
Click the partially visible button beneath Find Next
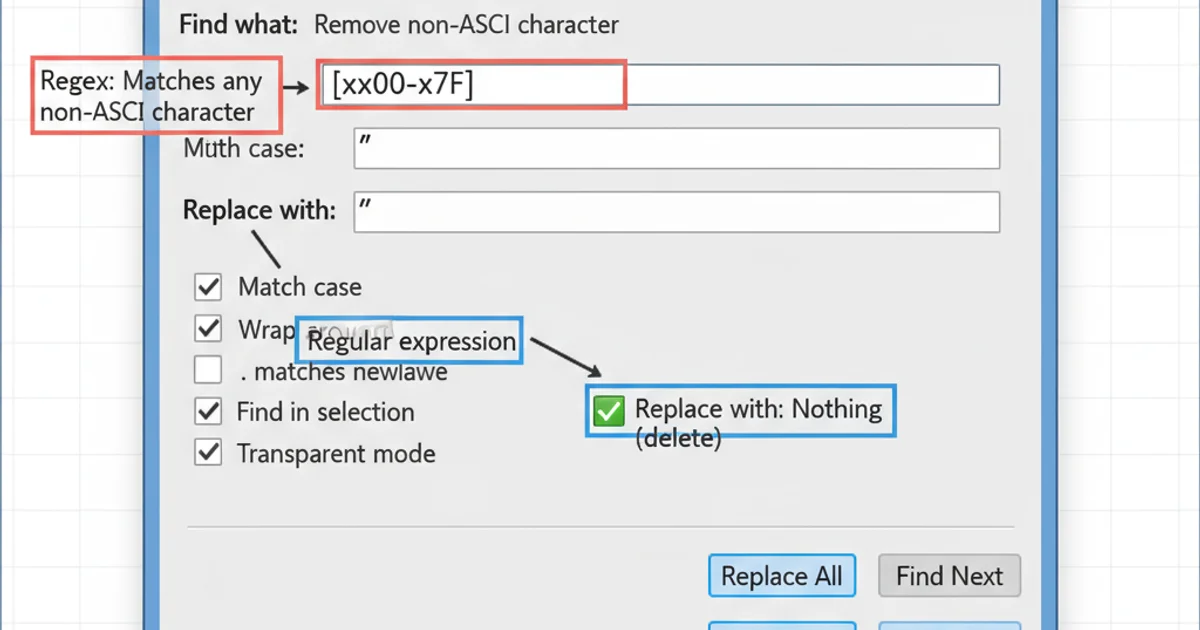[949, 625]
